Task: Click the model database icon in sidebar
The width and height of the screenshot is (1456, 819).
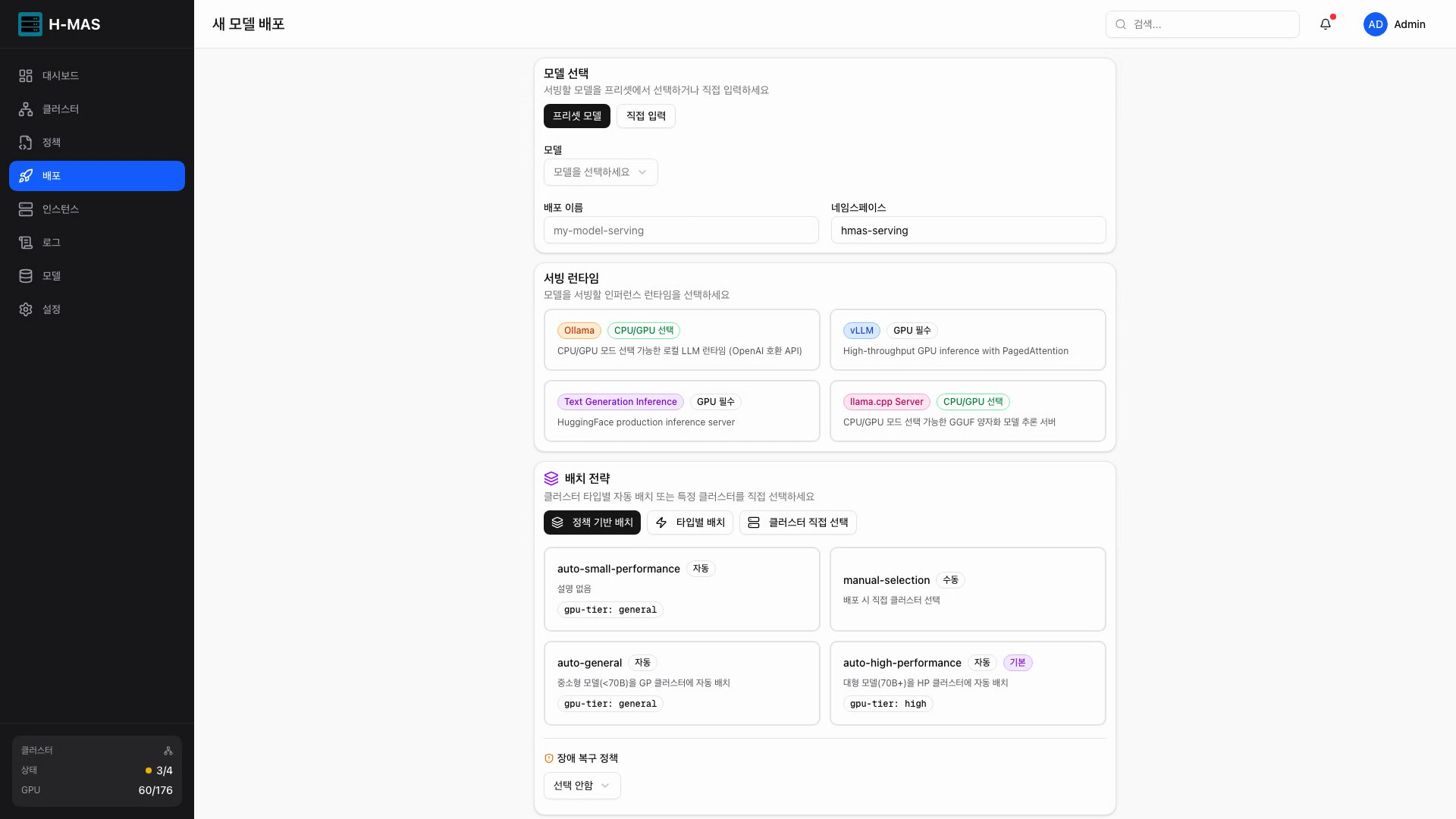Action: pos(26,276)
